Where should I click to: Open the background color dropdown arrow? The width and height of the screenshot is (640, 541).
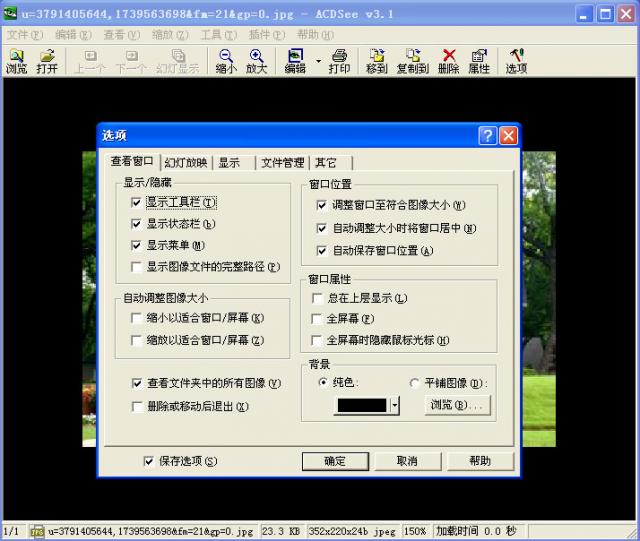[395, 405]
